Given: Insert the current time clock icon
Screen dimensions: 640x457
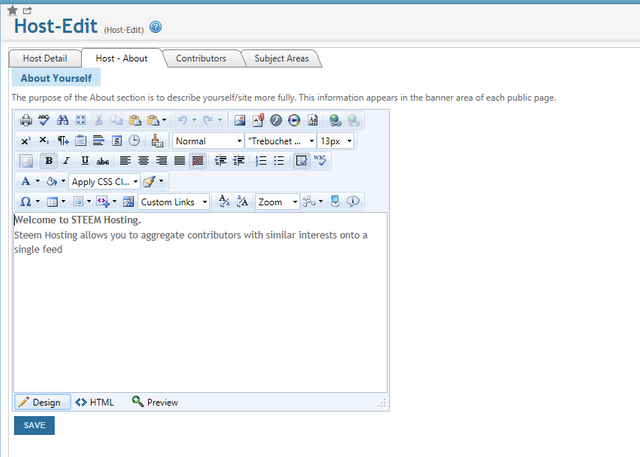Looking at the screenshot, I should coord(134,141).
